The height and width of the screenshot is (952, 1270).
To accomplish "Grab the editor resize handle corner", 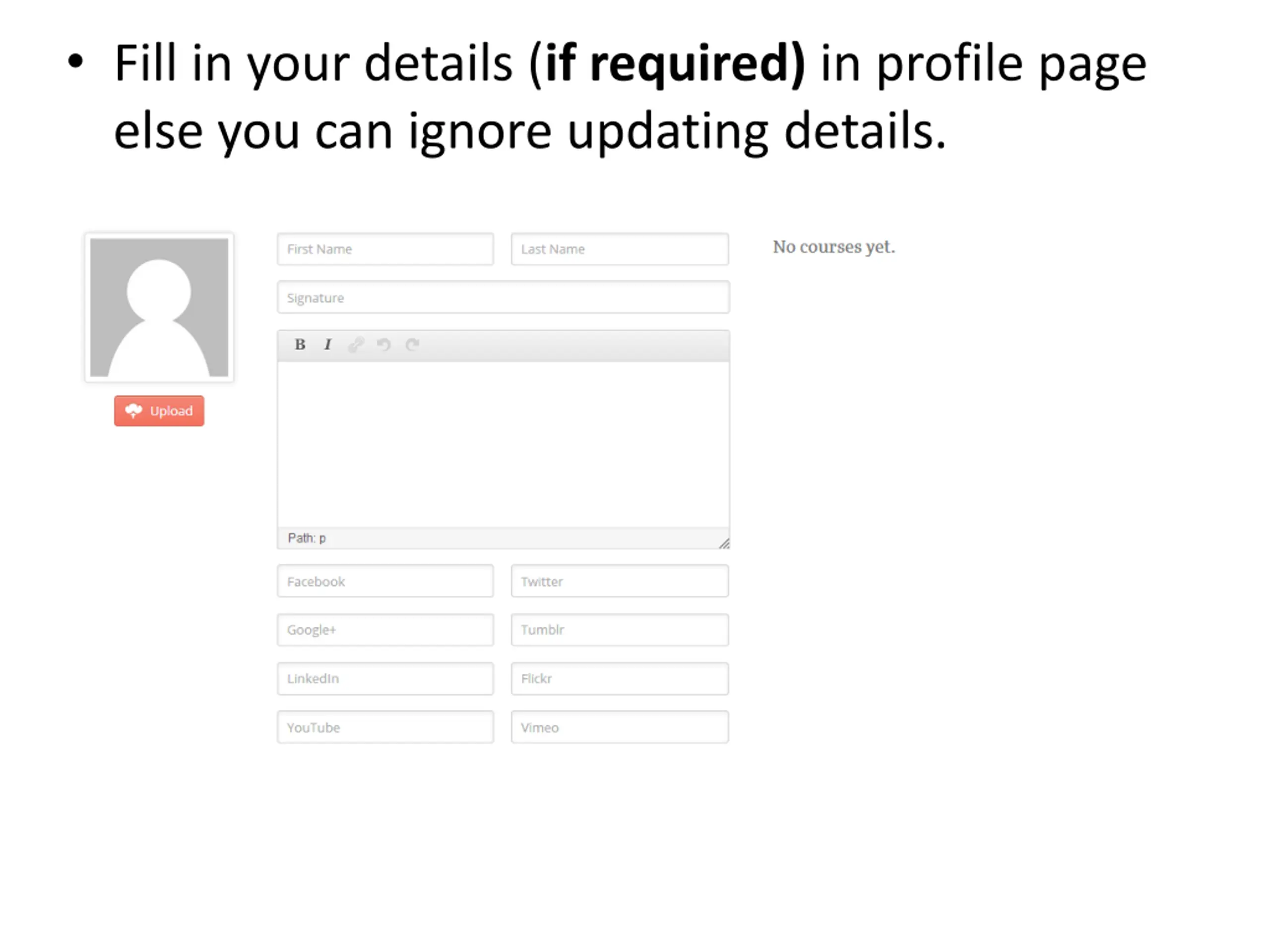I will [x=724, y=543].
